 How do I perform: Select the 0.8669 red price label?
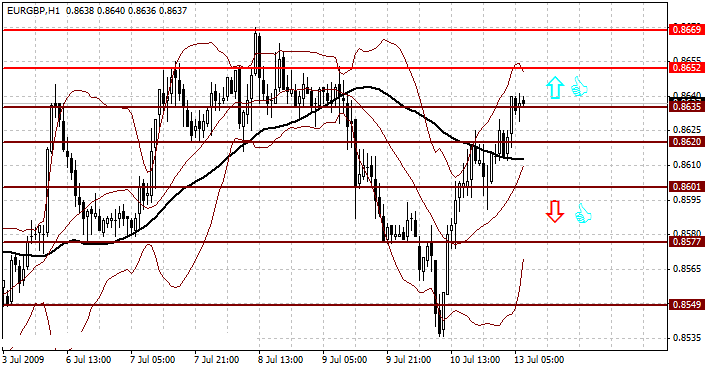coord(686,30)
